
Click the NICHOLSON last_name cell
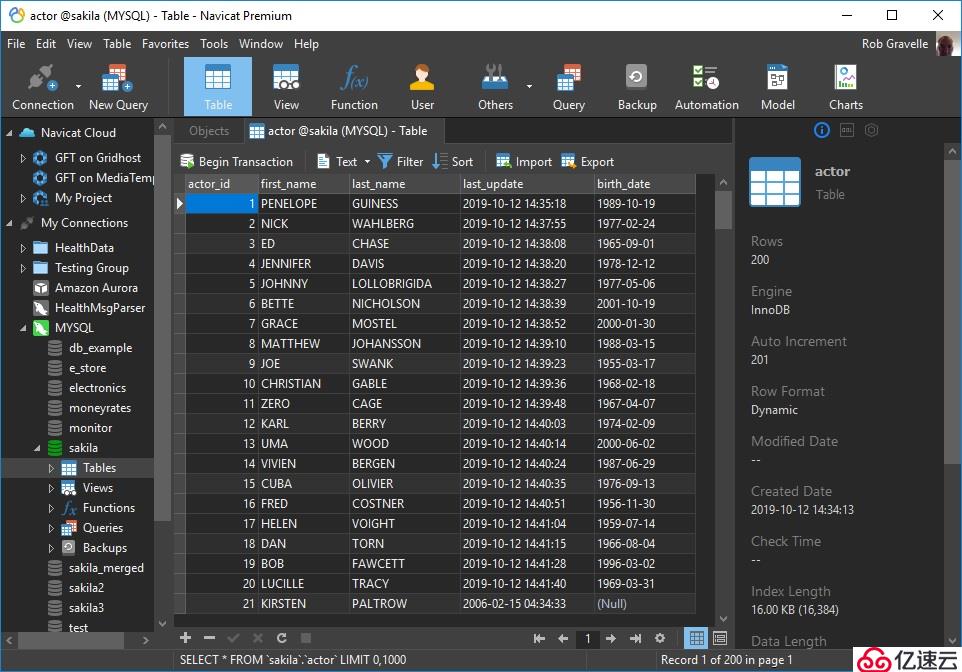coord(404,304)
